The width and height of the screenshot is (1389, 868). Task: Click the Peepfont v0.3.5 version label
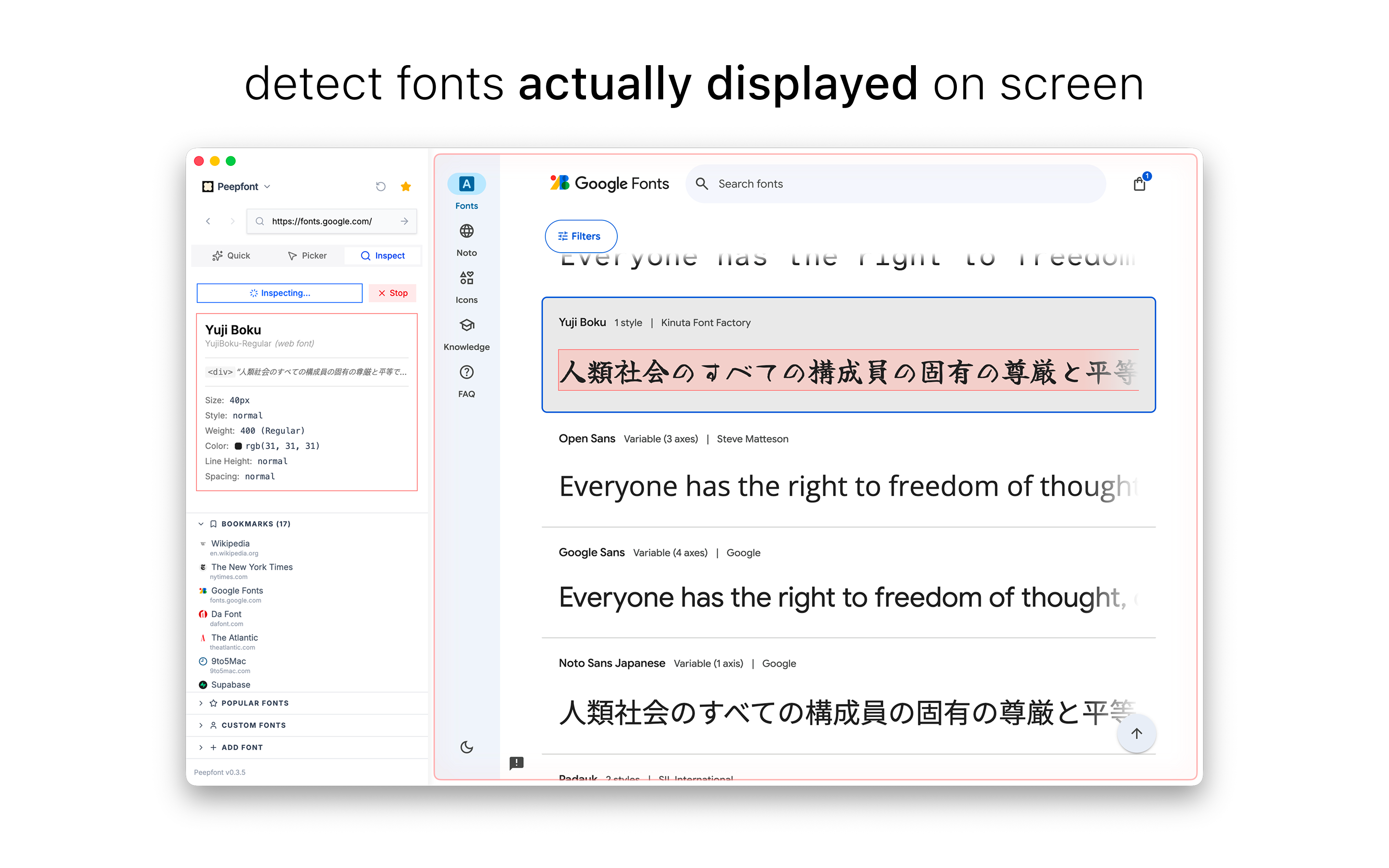(219, 772)
